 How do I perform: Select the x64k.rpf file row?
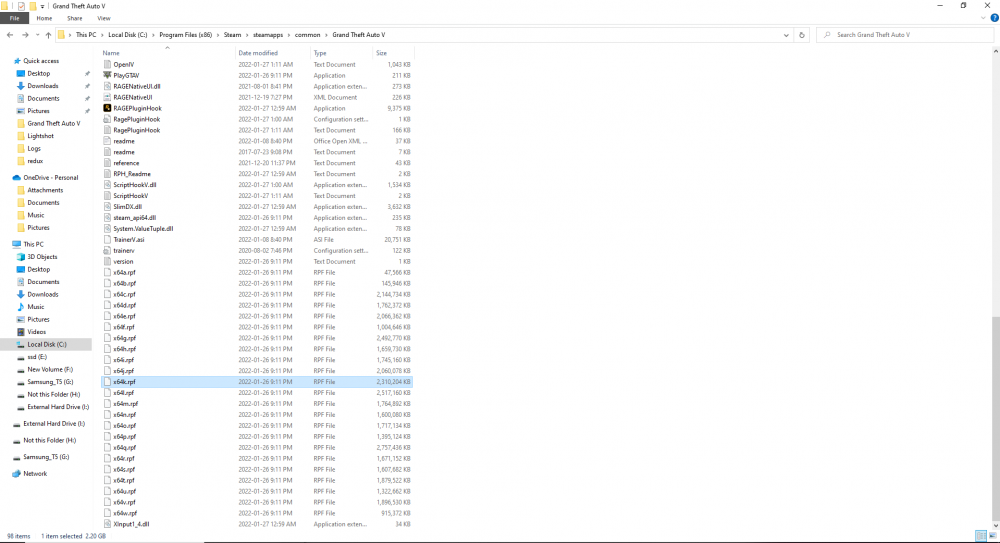click(257, 382)
